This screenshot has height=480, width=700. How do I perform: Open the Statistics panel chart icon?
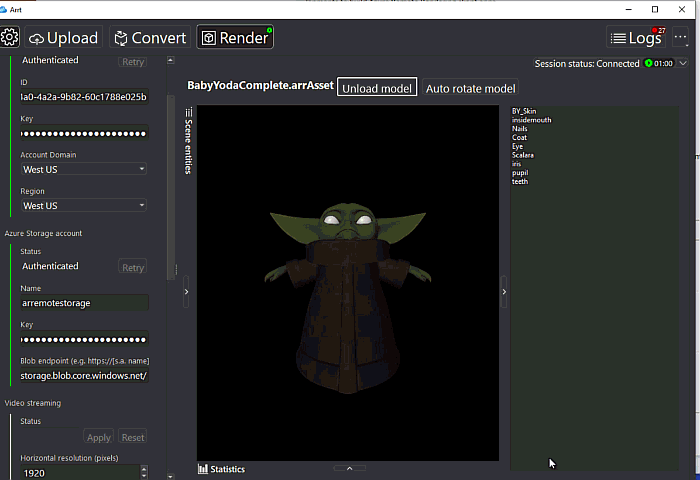click(203, 469)
